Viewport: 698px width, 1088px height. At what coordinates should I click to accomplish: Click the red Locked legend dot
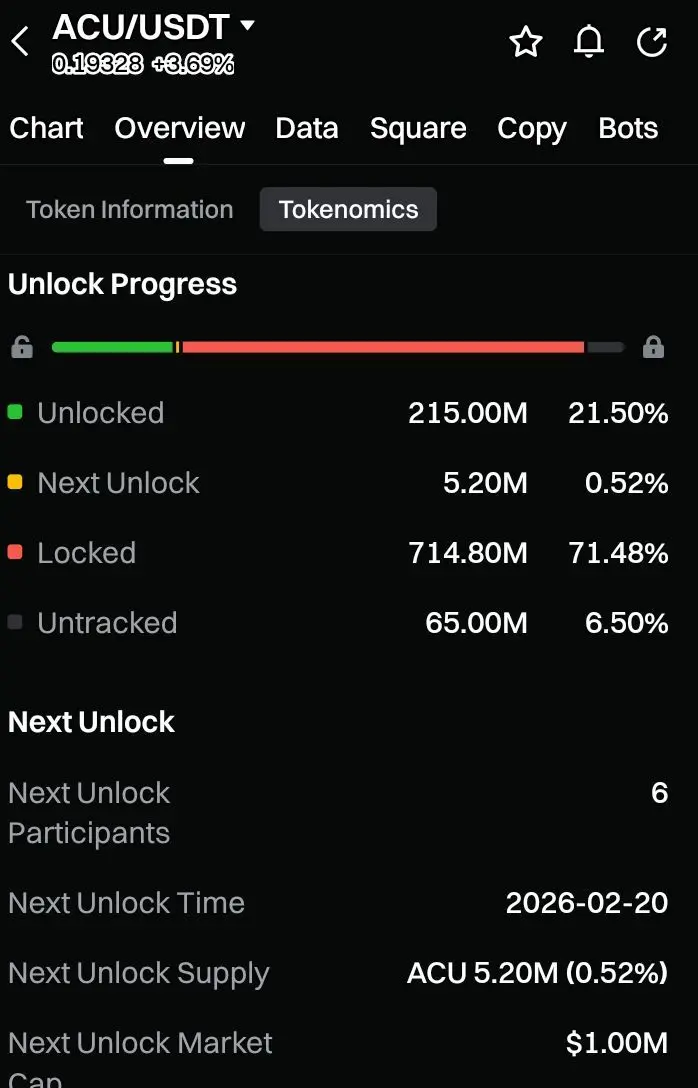15,552
